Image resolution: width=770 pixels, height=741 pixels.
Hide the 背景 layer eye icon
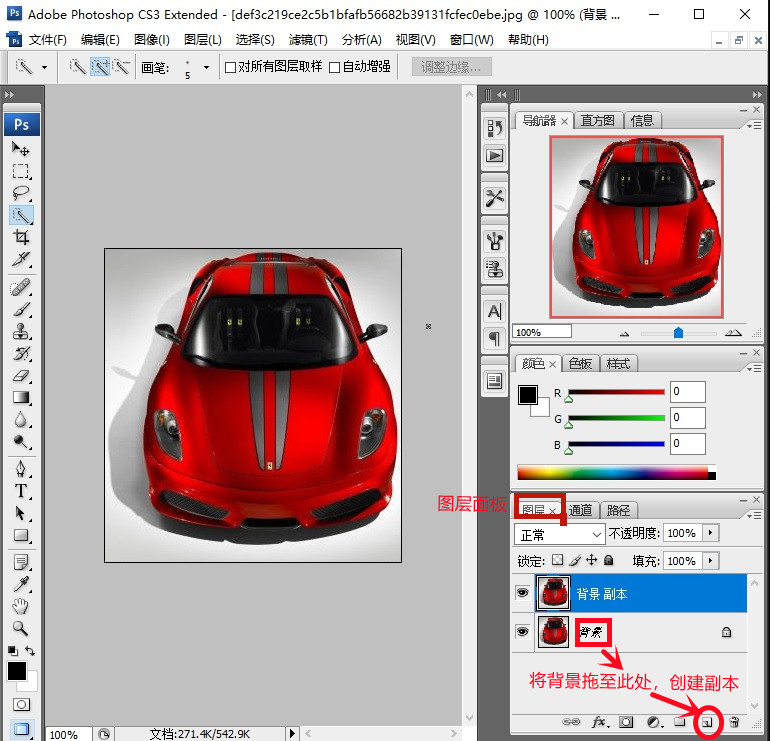(522, 631)
